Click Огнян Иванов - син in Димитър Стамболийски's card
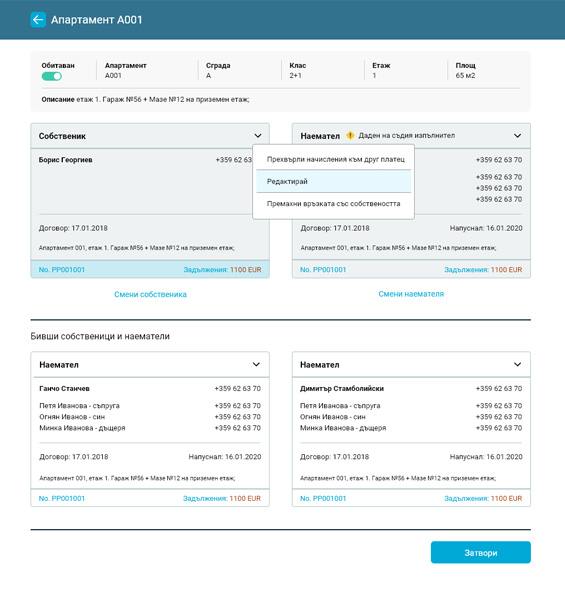 (x=332, y=417)
